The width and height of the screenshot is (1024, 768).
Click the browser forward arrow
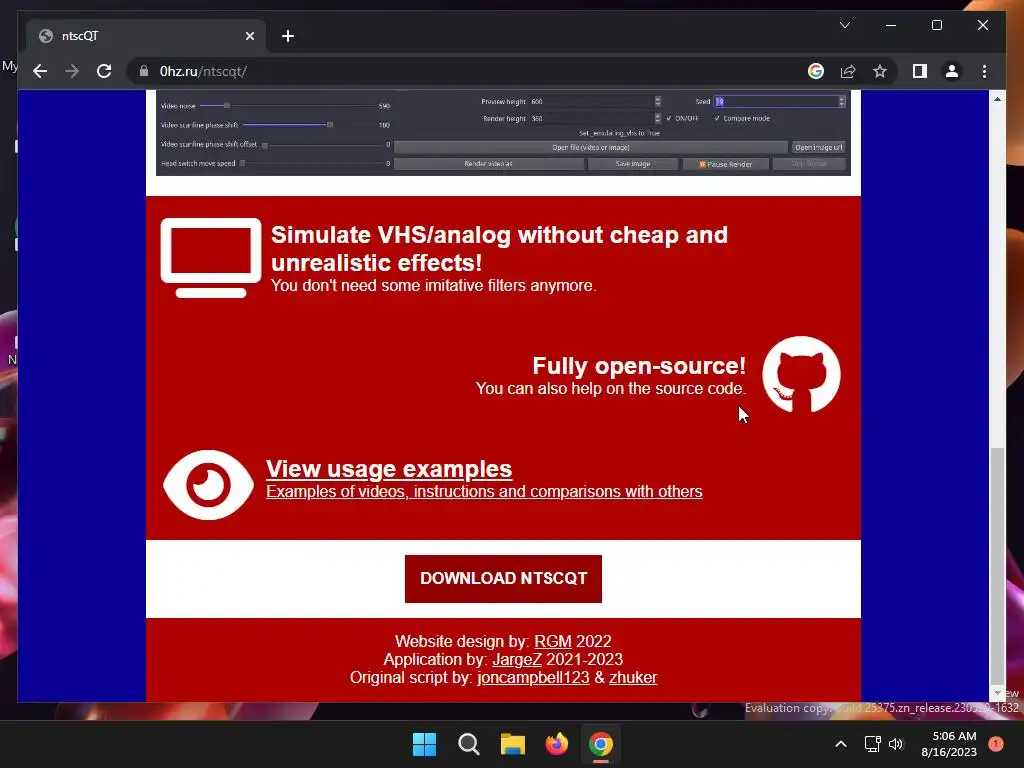[x=72, y=71]
